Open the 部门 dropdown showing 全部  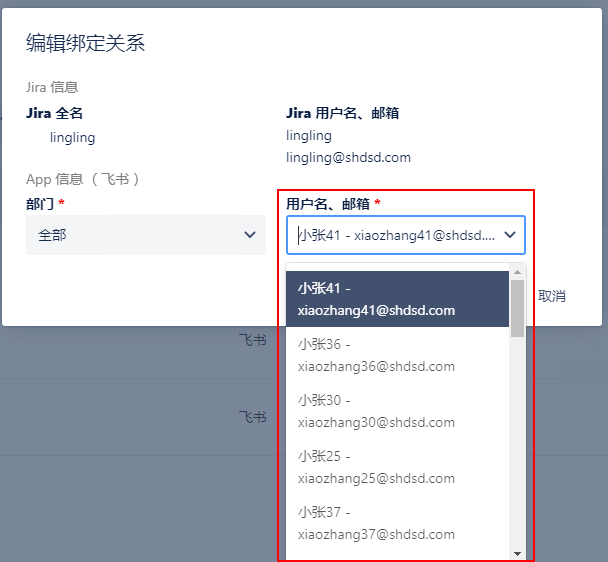145,235
